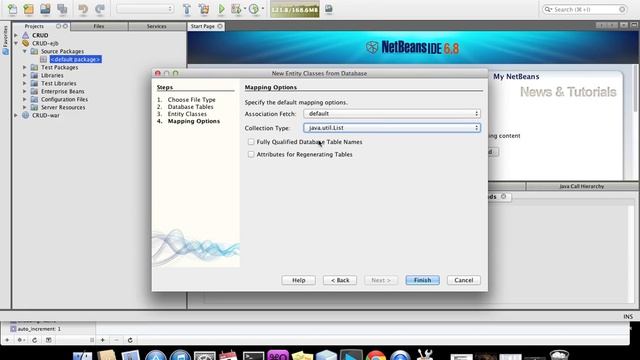Collapse the Source Packages node
This screenshot has height=360, width=640.
tap(25, 51)
